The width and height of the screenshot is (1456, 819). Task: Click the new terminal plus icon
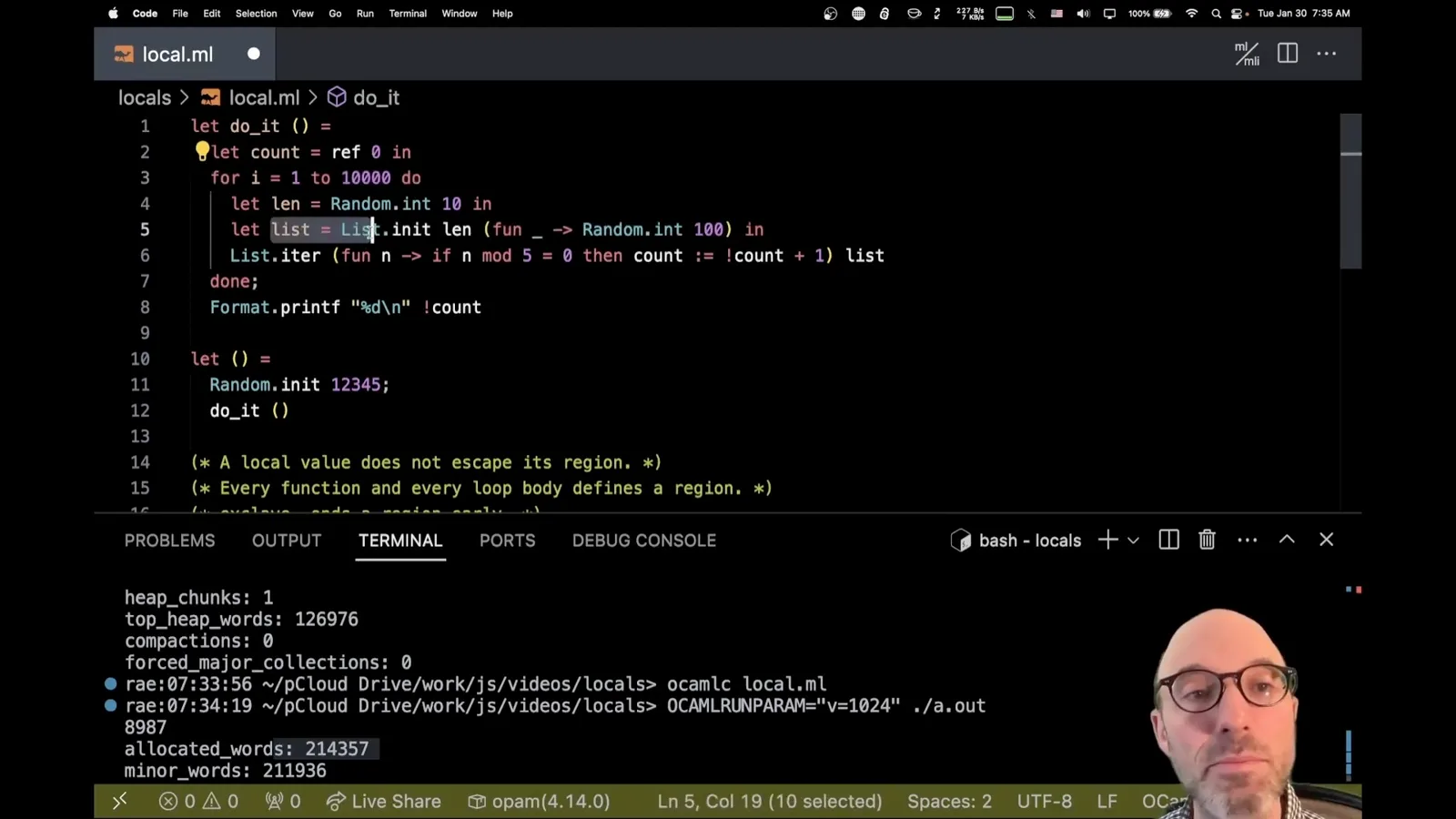pos(1107,540)
